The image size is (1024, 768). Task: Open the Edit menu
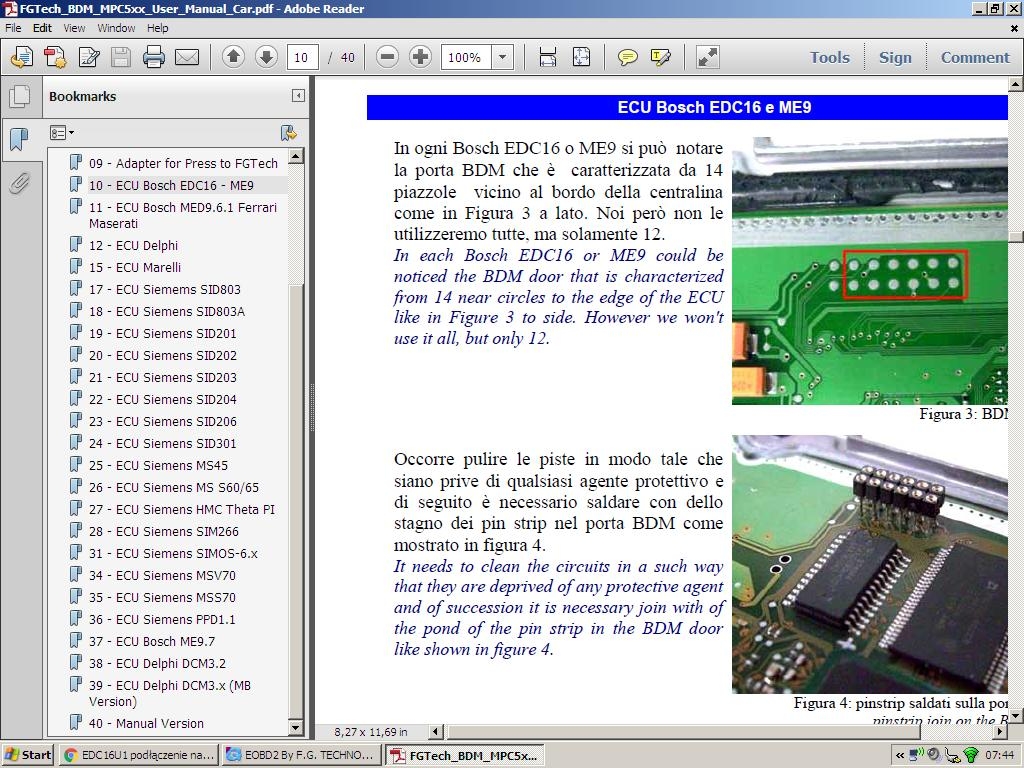click(x=42, y=28)
